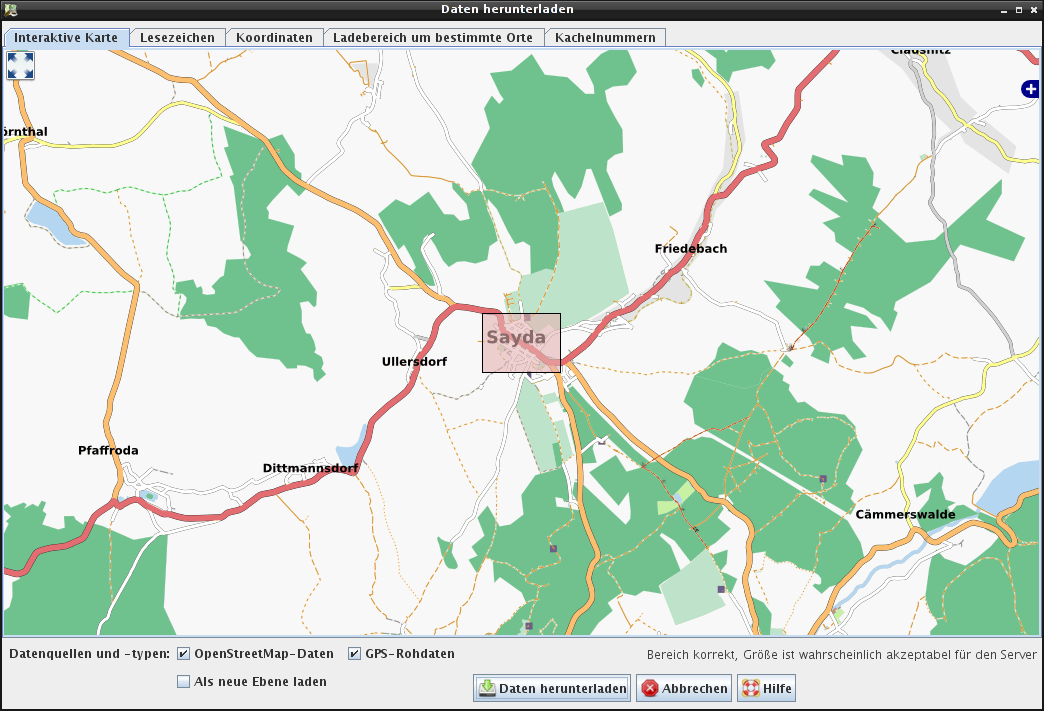
Task: Close the download dialog window
Action: tap(1032, 9)
